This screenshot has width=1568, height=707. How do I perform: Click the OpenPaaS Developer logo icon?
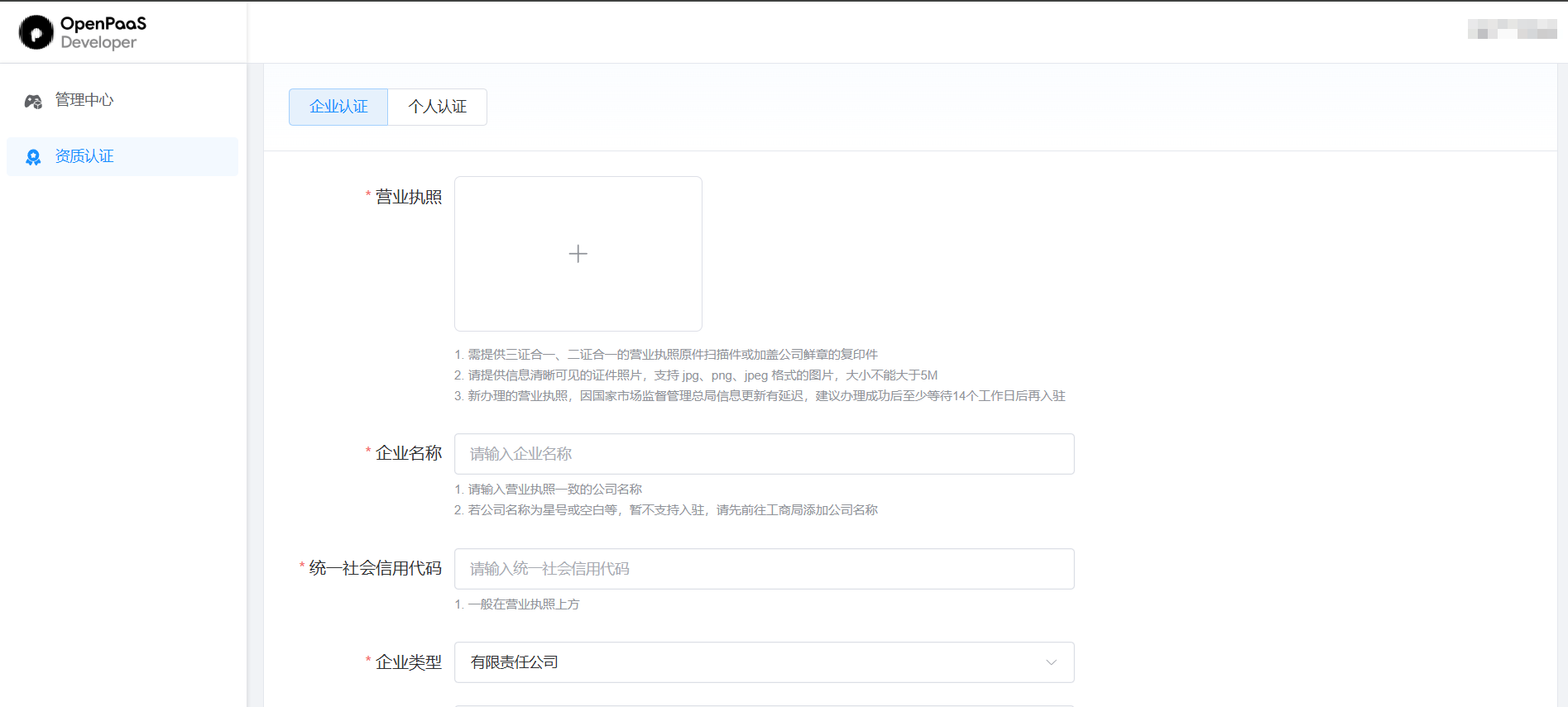coord(36,32)
